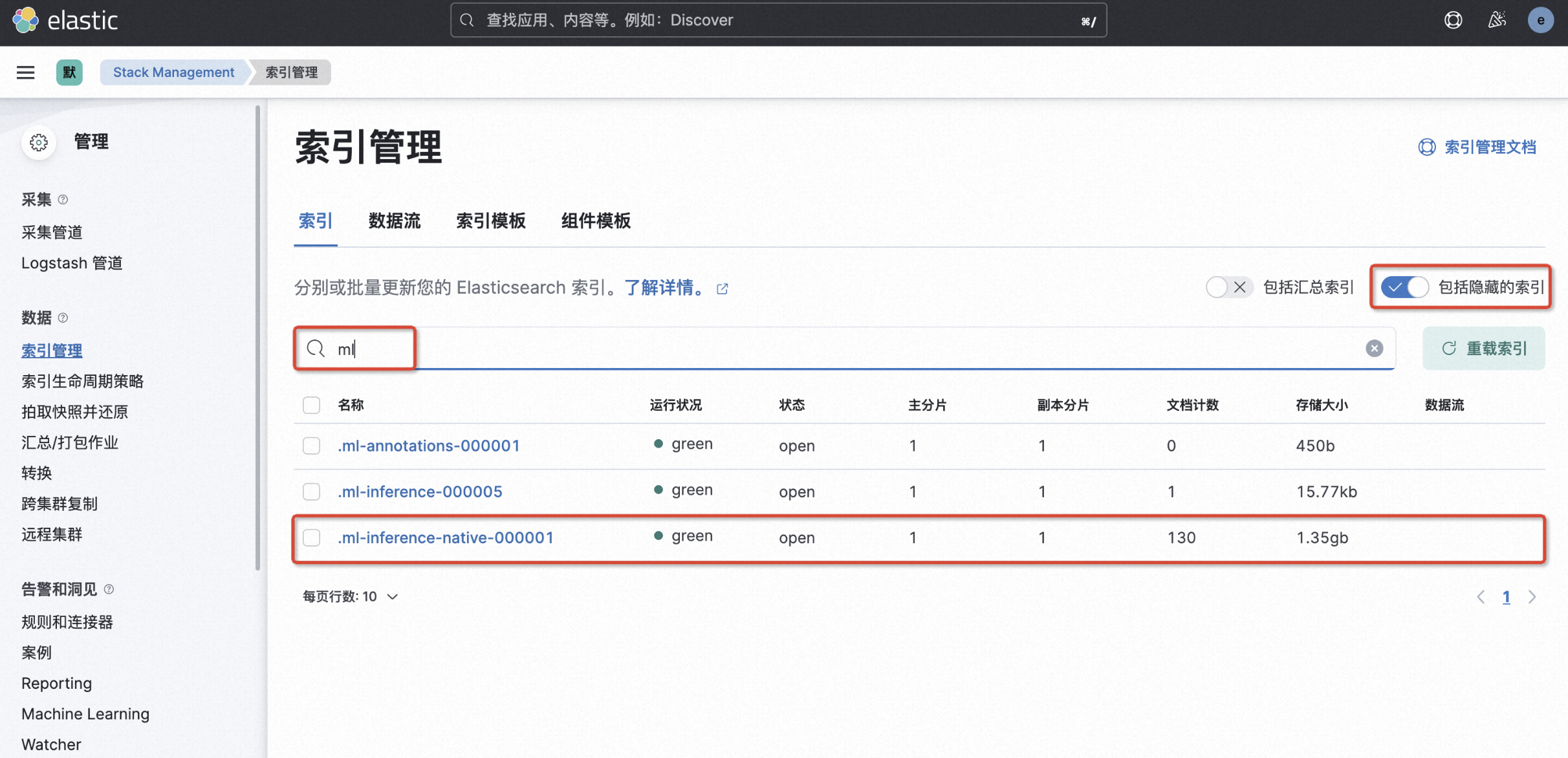Viewport: 1568px width, 758px height.
Task: Sort by 数据流 column header
Action: coord(1444,406)
